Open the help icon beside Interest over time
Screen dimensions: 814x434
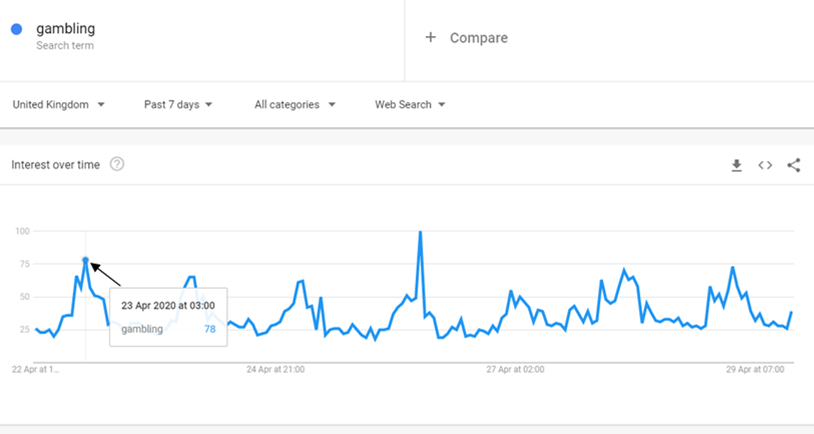click(x=117, y=164)
